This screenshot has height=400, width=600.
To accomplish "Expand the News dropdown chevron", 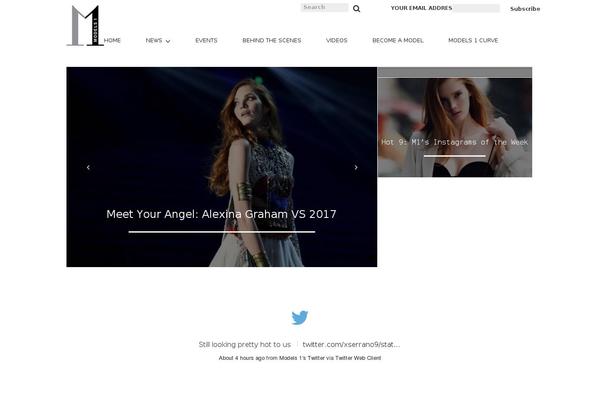I will tap(168, 41).
